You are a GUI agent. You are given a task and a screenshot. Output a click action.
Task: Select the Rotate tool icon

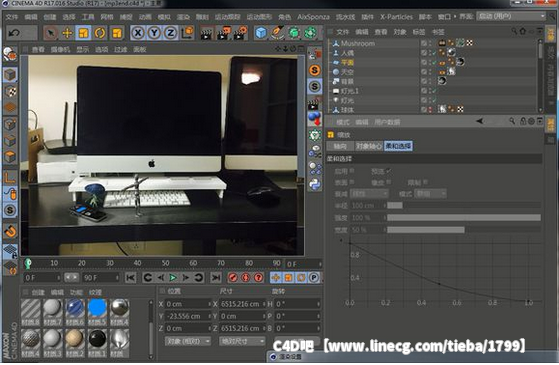click(x=100, y=33)
